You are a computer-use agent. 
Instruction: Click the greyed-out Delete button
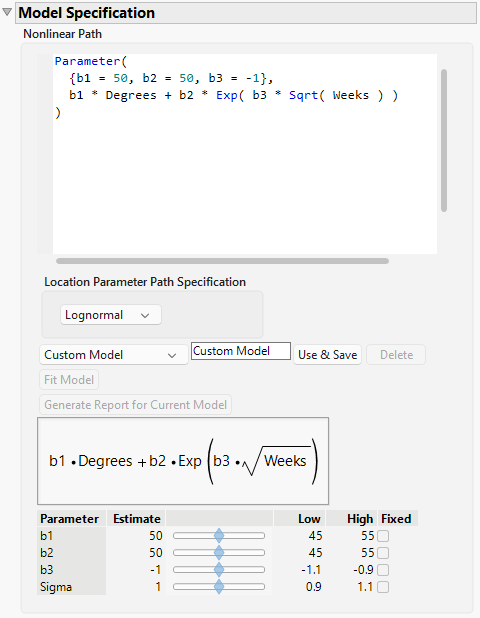[x=396, y=355]
